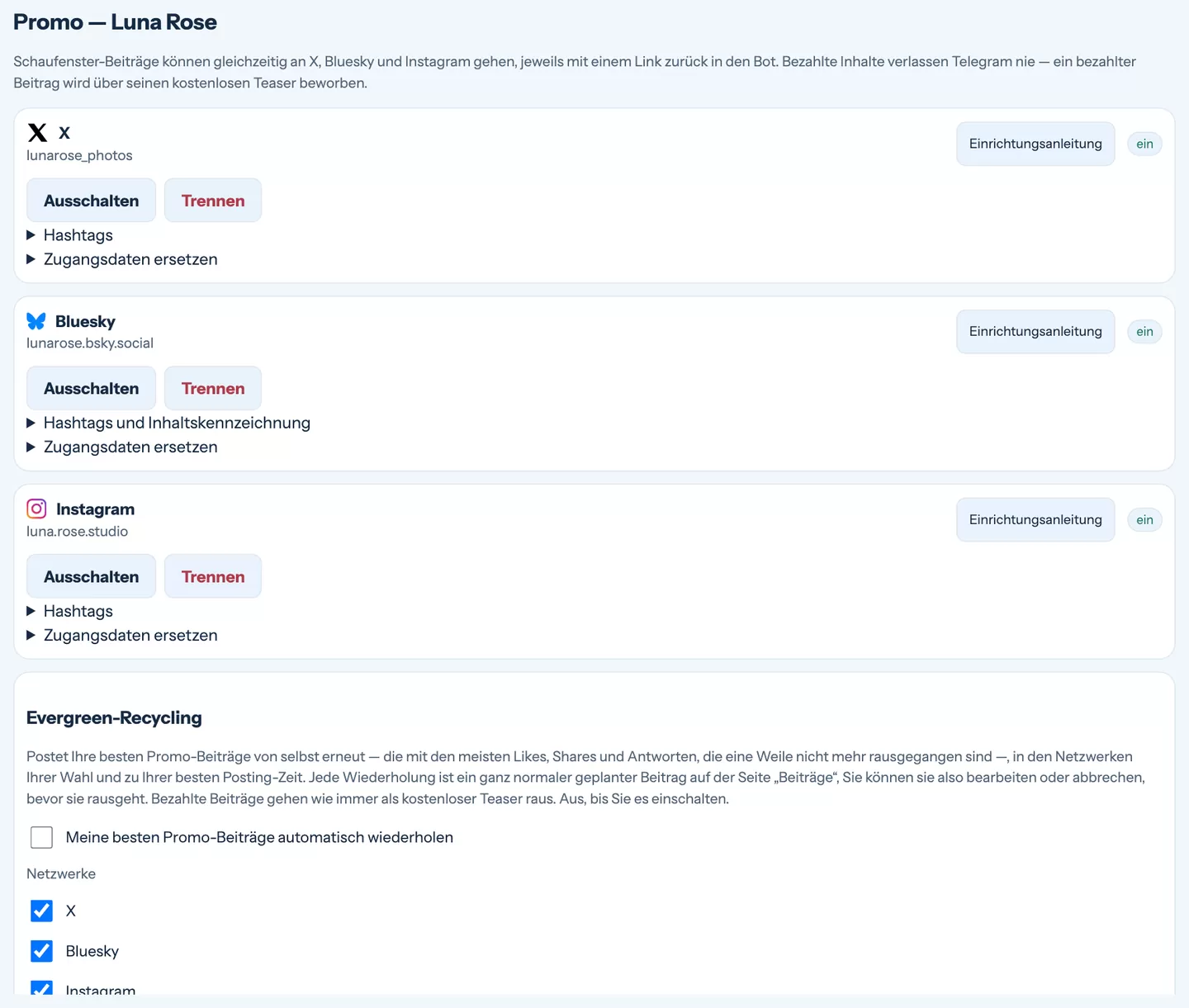
Task: Expand Hashtags und Inhaltskennzeichnung for Bluesky
Action: pos(168,423)
